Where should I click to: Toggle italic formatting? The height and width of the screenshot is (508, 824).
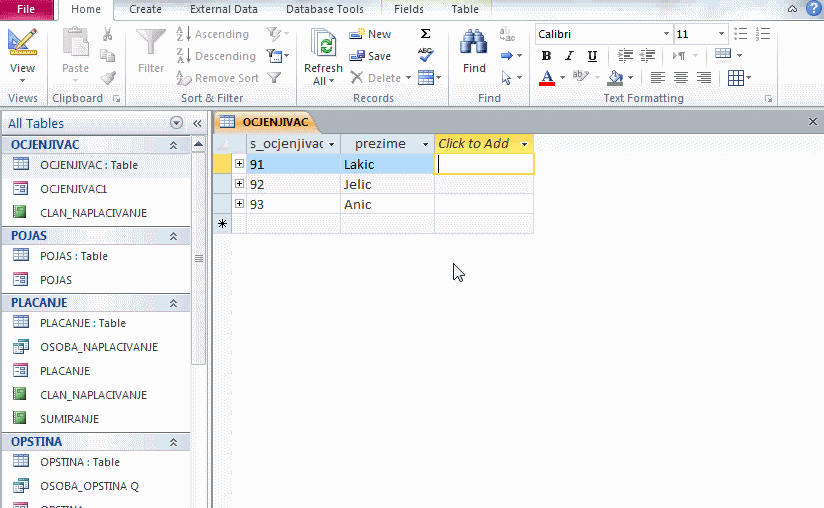tap(569, 56)
